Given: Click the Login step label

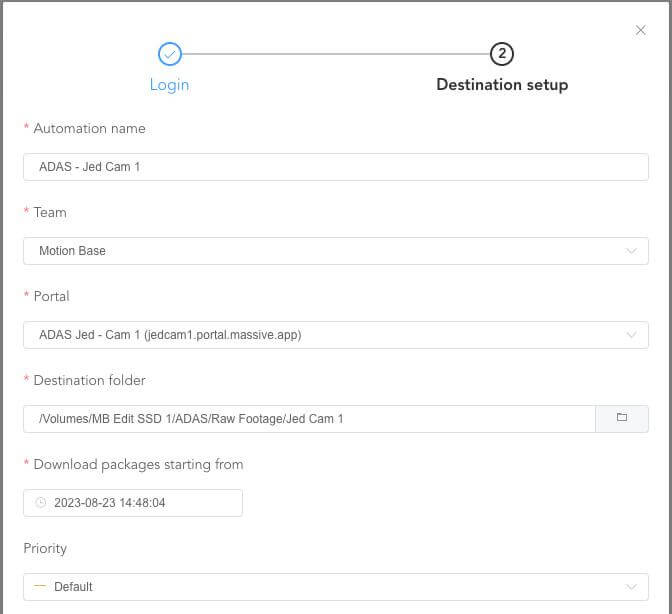Looking at the screenshot, I should [169, 85].
